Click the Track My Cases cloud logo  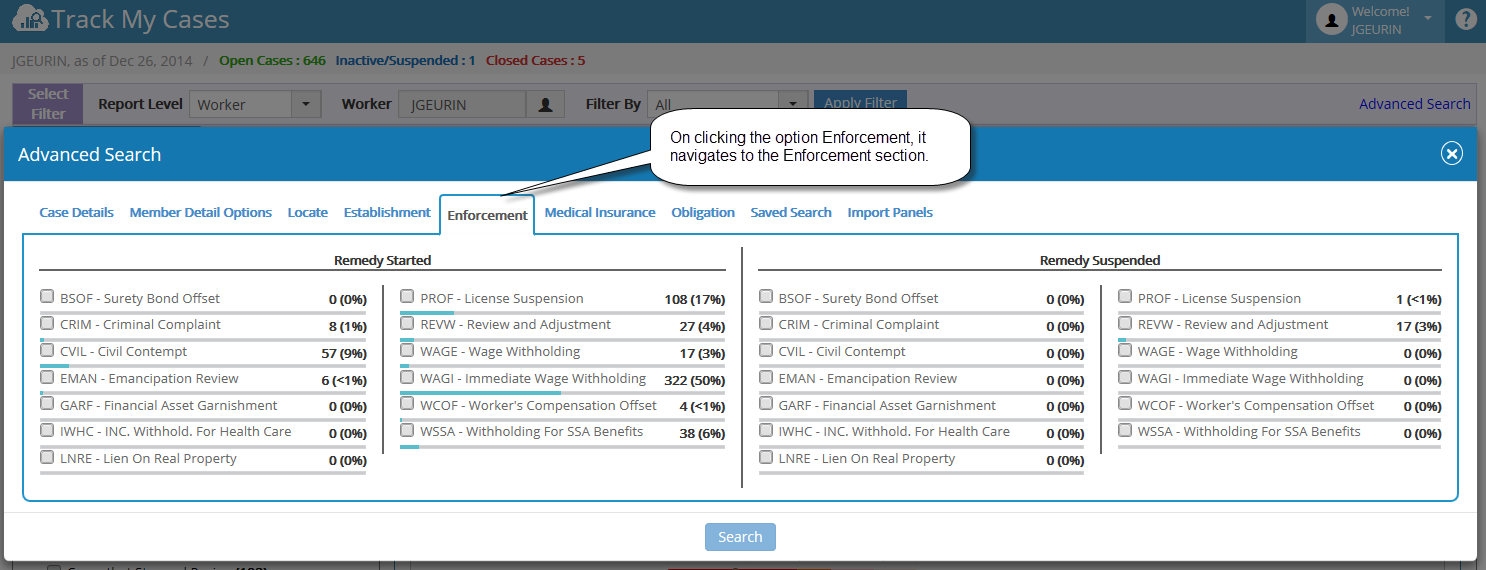click(x=30, y=19)
